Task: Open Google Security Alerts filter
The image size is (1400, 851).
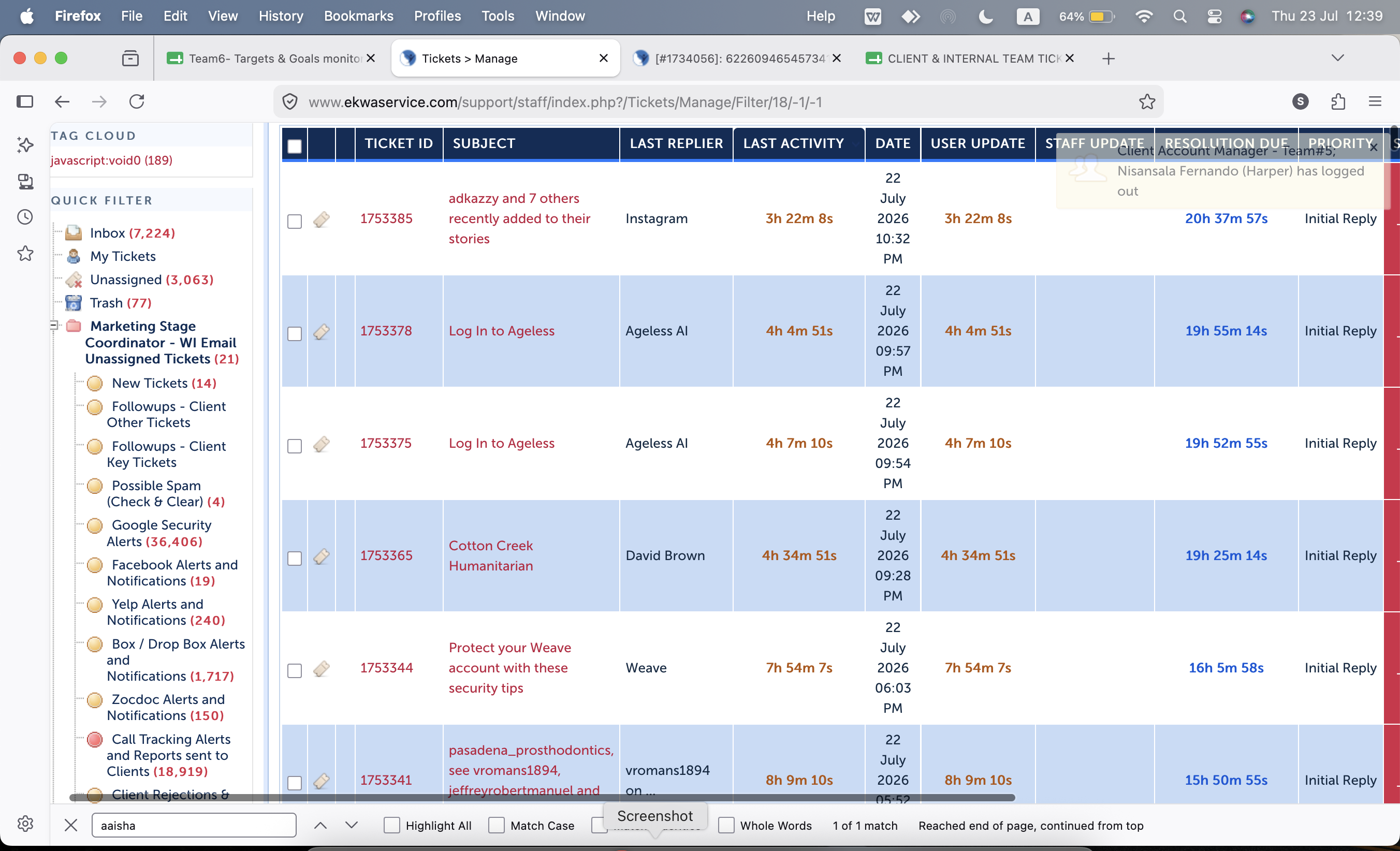Action: pos(159,533)
